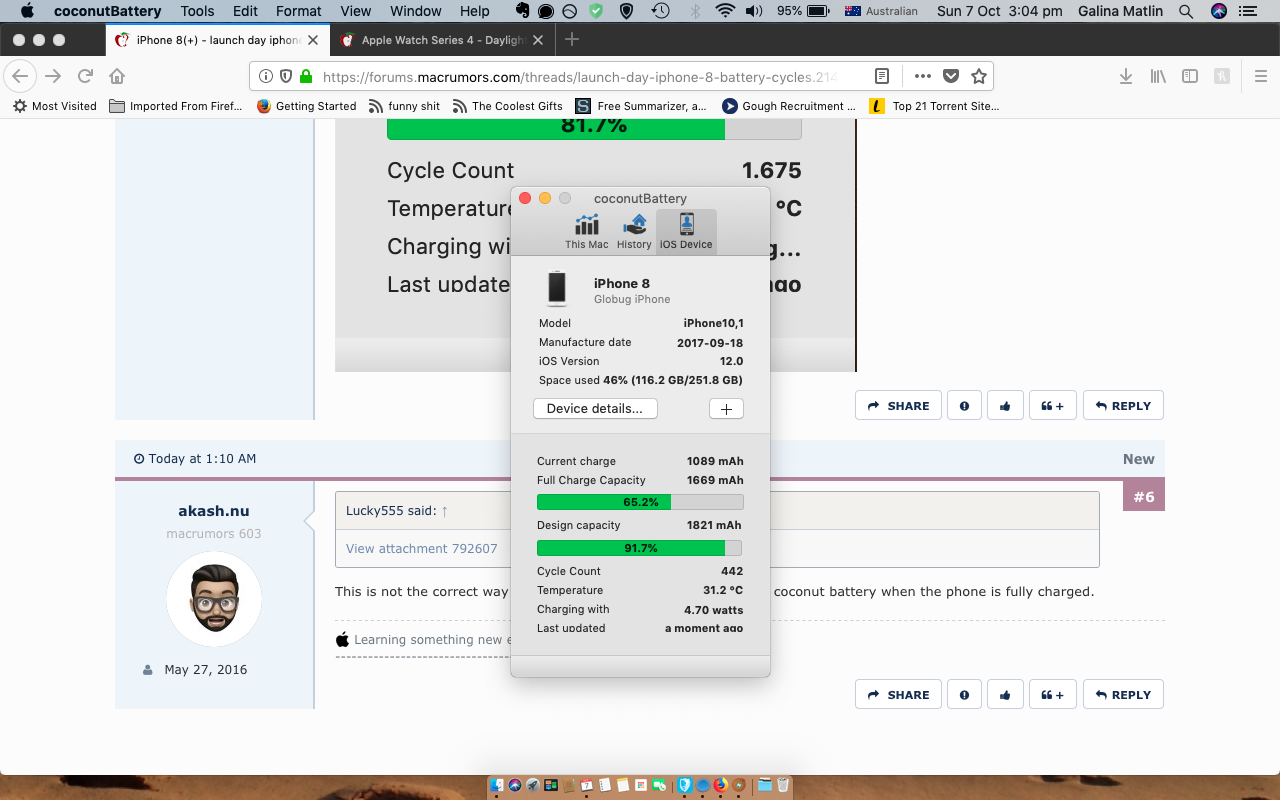Image resolution: width=1280 pixels, height=800 pixels.
Task: Open the Help menu
Action: click(x=475, y=11)
